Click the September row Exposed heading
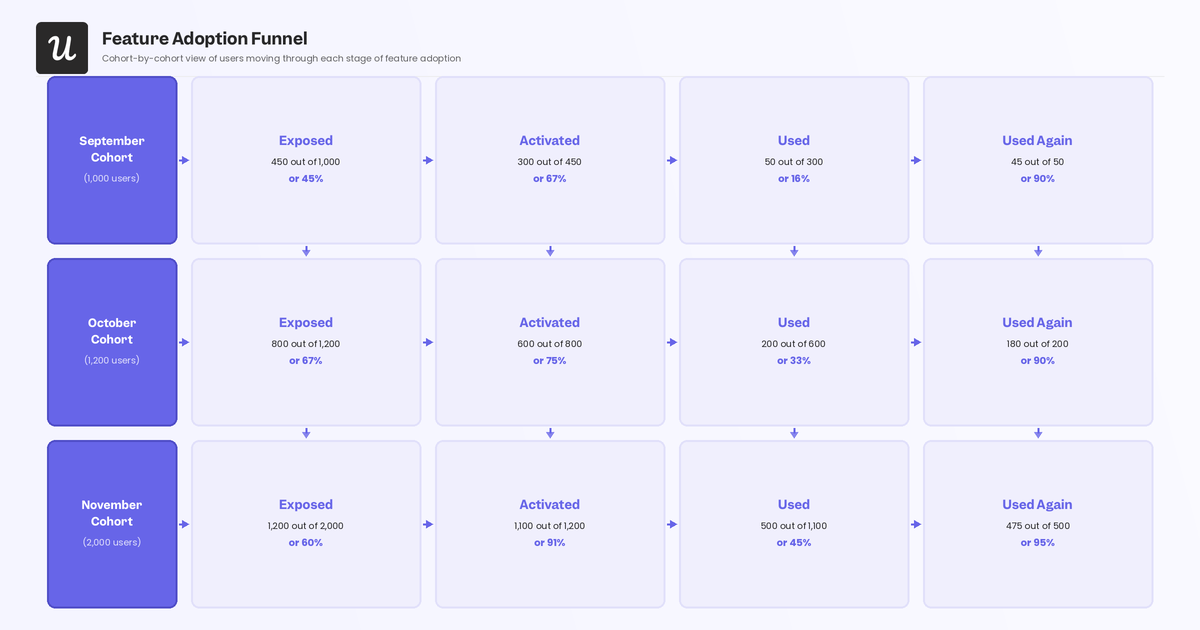 [306, 141]
